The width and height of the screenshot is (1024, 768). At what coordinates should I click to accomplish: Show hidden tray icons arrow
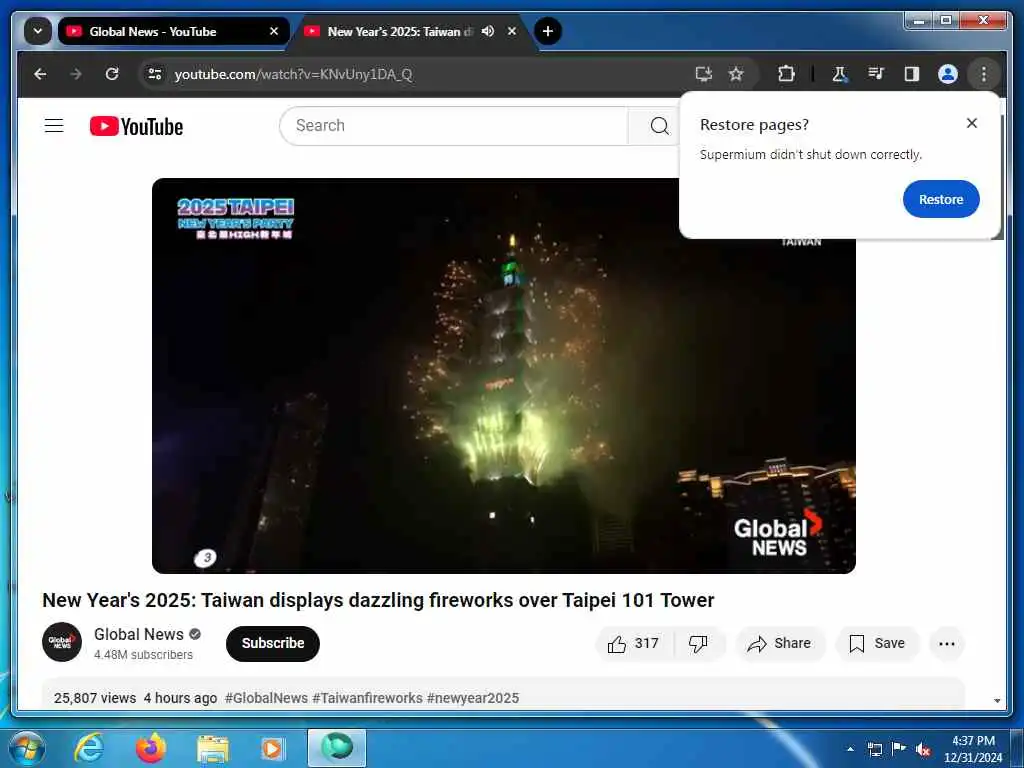850,749
